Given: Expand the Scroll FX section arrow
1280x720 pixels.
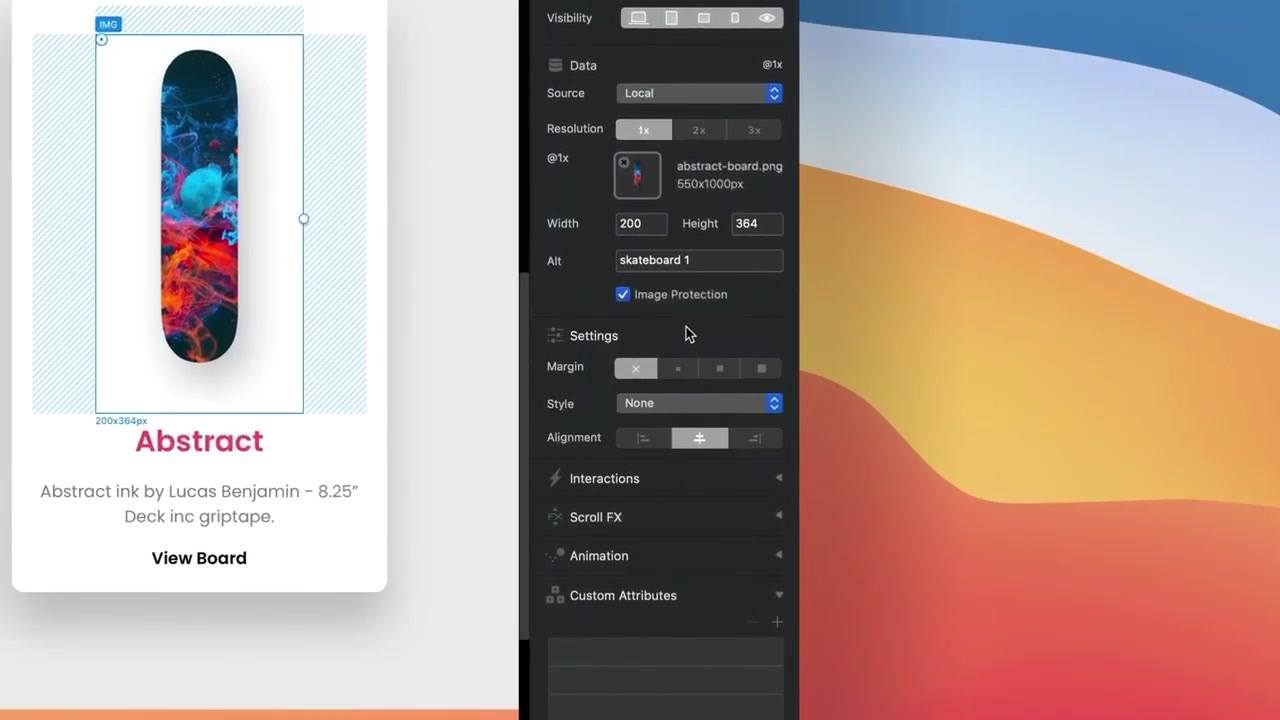Looking at the screenshot, I should click(x=779, y=516).
